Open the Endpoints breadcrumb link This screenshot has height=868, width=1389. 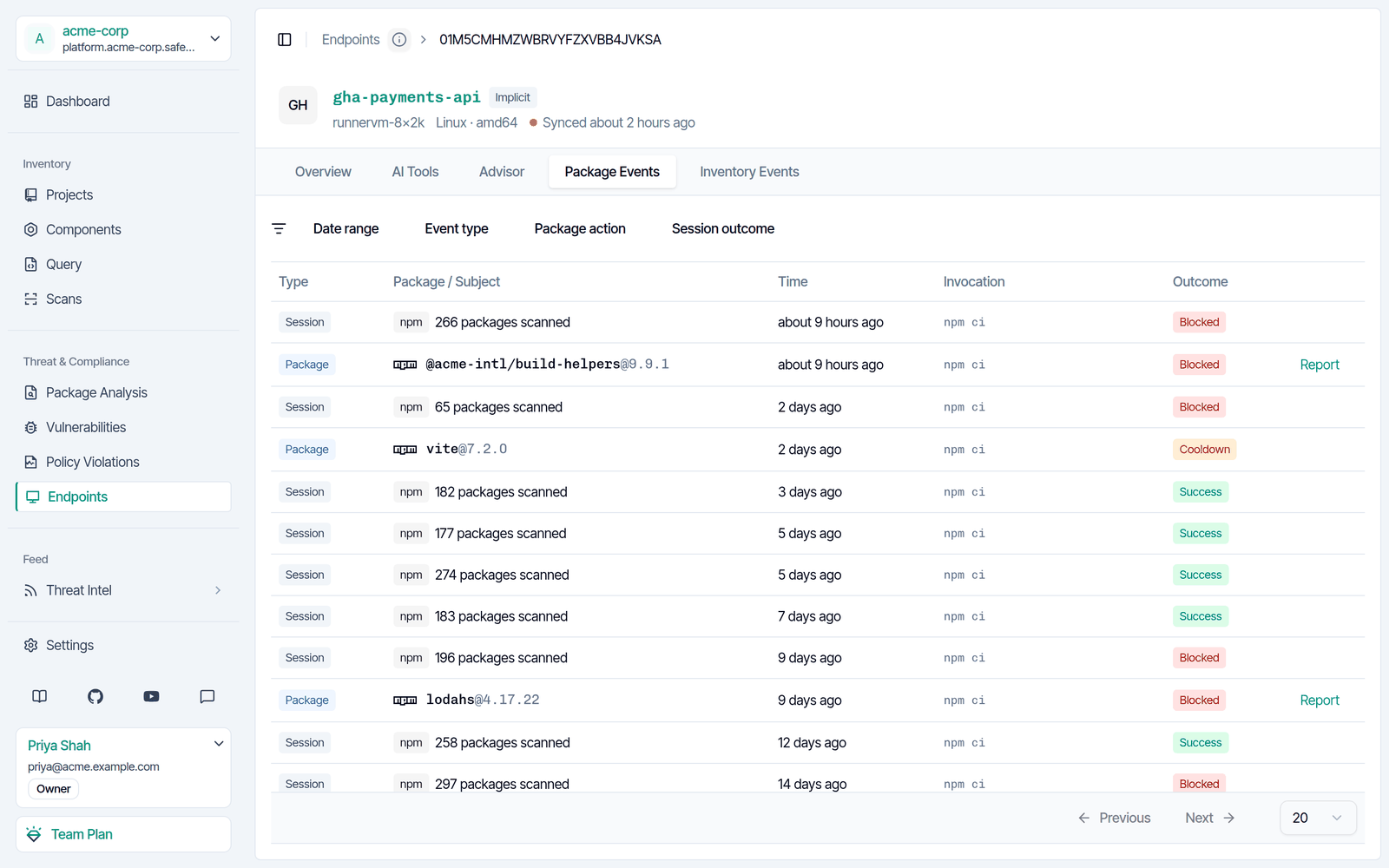pyautogui.click(x=351, y=40)
